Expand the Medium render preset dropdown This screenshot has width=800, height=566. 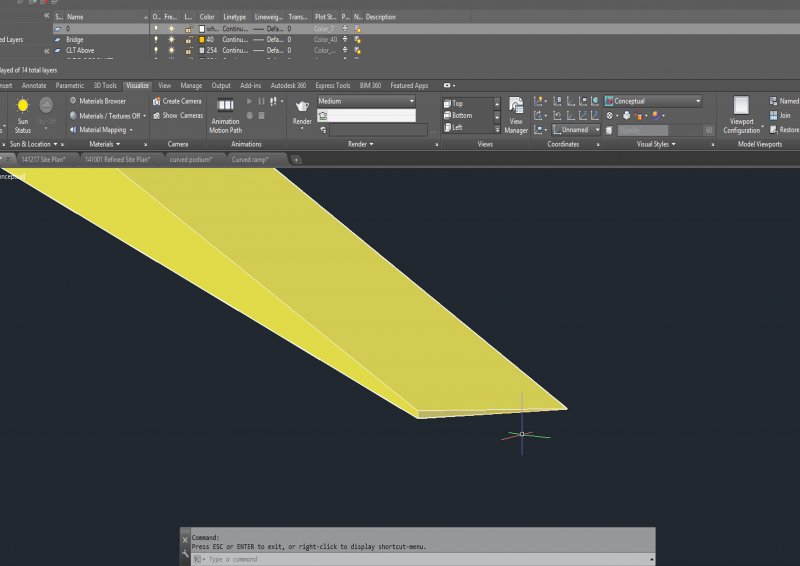point(366,101)
